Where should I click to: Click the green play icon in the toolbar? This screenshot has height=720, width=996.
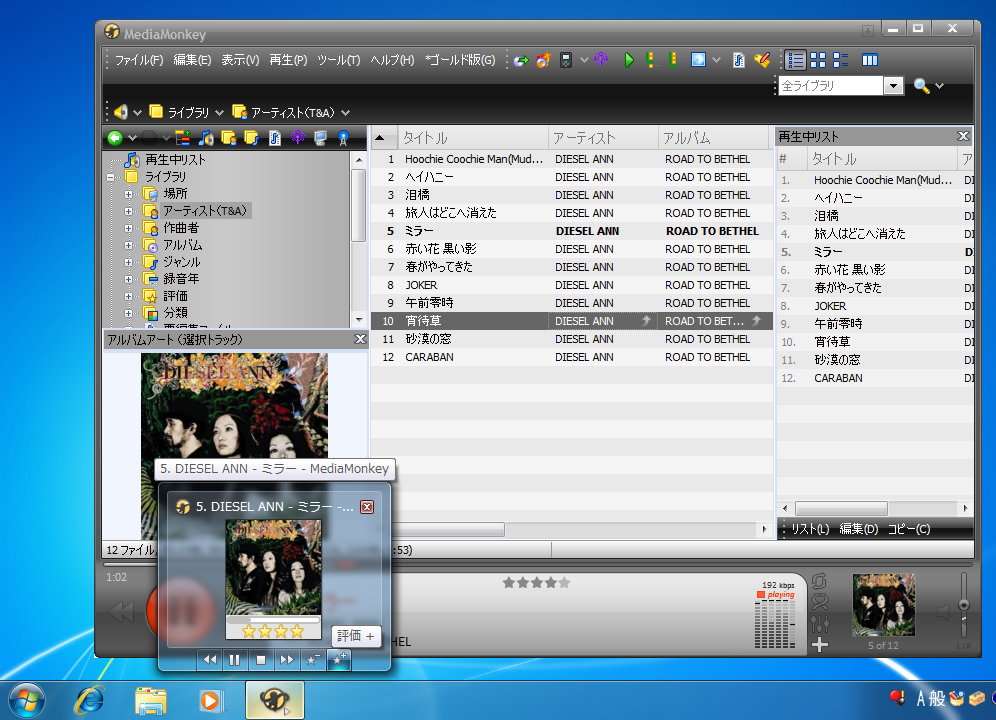[x=629, y=60]
